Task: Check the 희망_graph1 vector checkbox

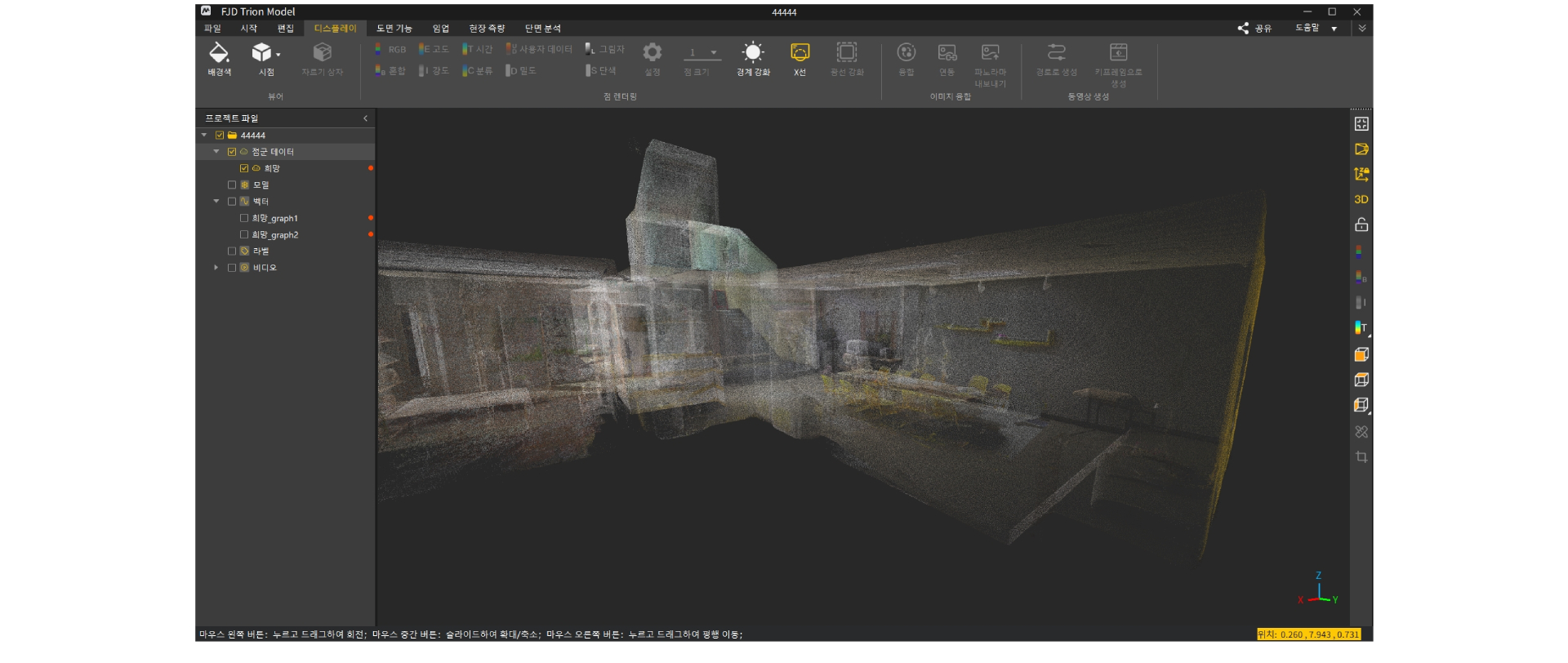Action: pos(244,218)
